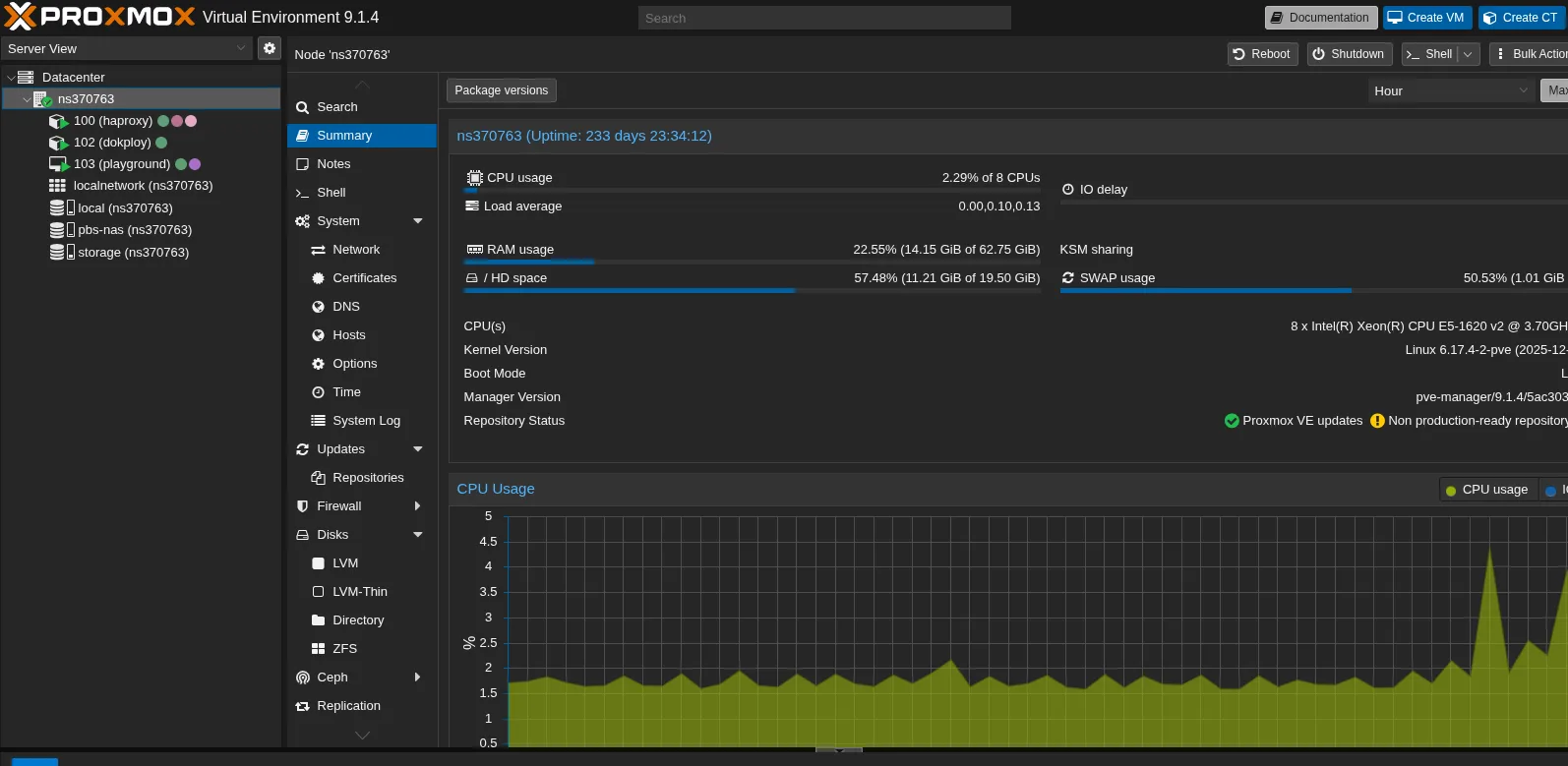This screenshot has height=766, width=1568.
Task: Click the IO delay clock icon
Action: [x=1067, y=190]
